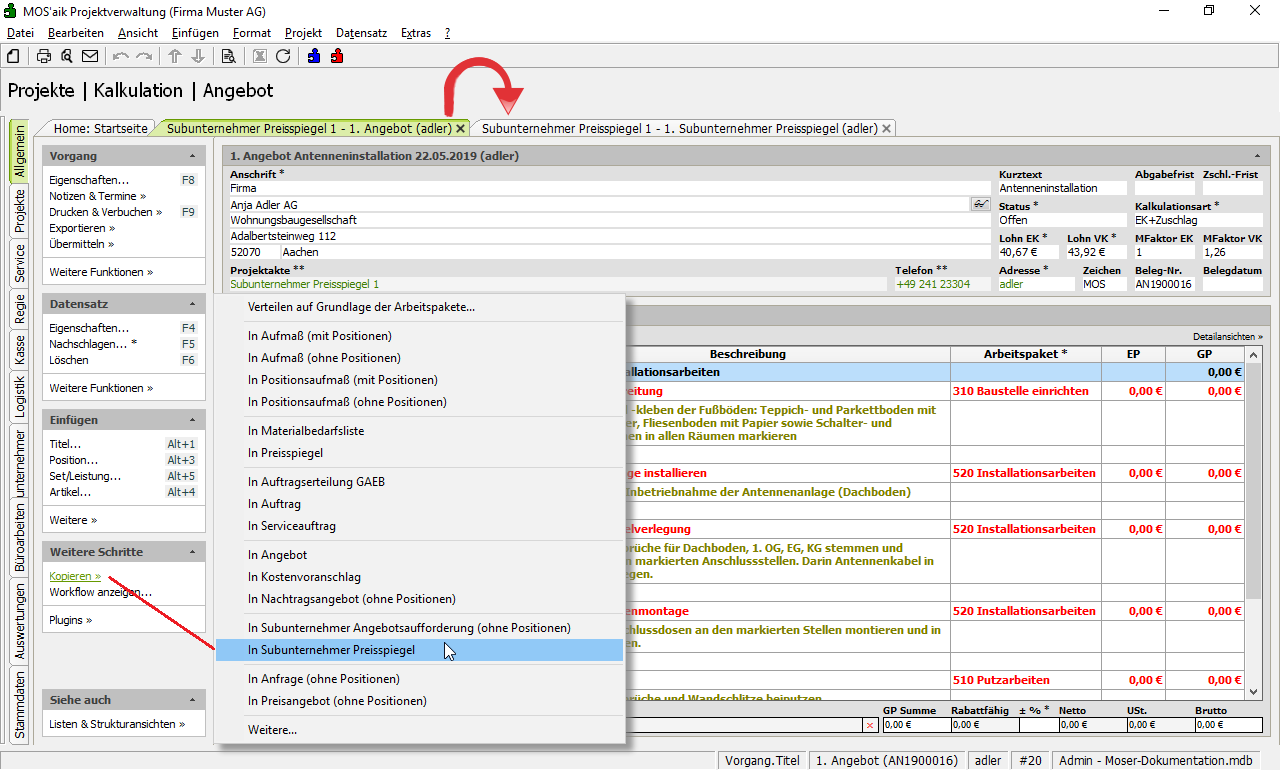Click the Kurztext field Antenneninstallation
Image resolution: width=1280 pixels, height=770 pixels.
coord(1062,188)
